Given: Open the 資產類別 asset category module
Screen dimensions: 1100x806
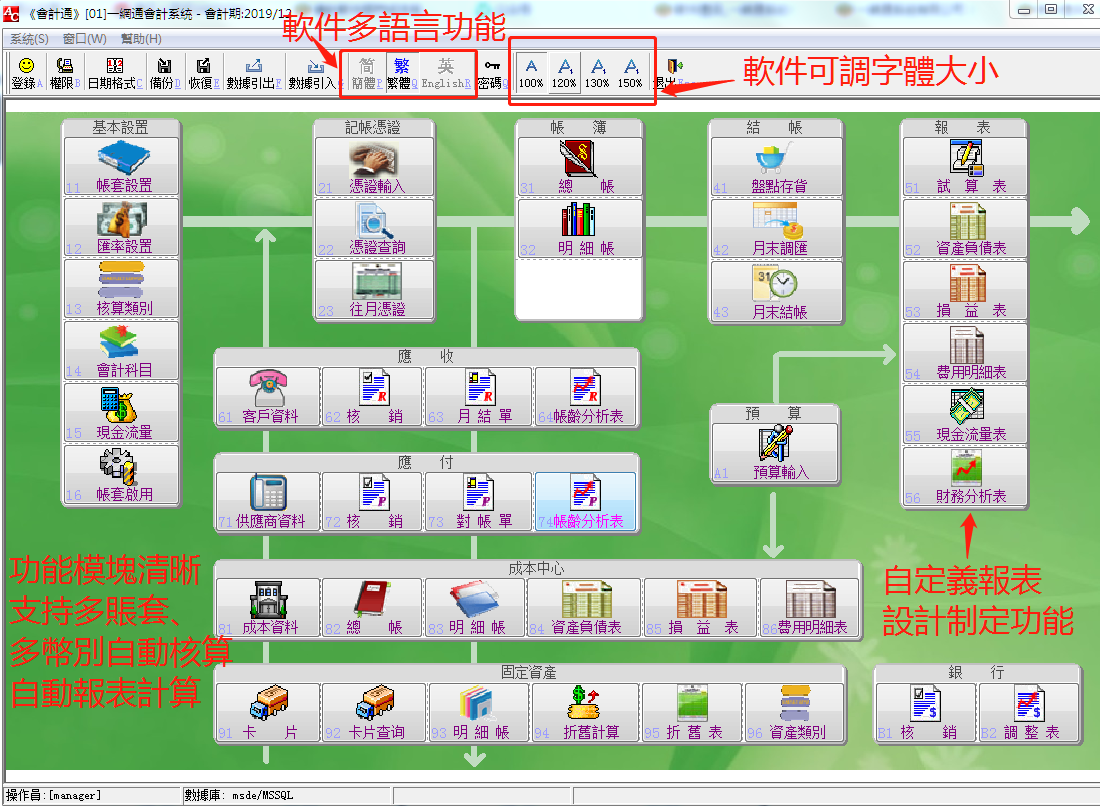Looking at the screenshot, I should pos(797,712).
